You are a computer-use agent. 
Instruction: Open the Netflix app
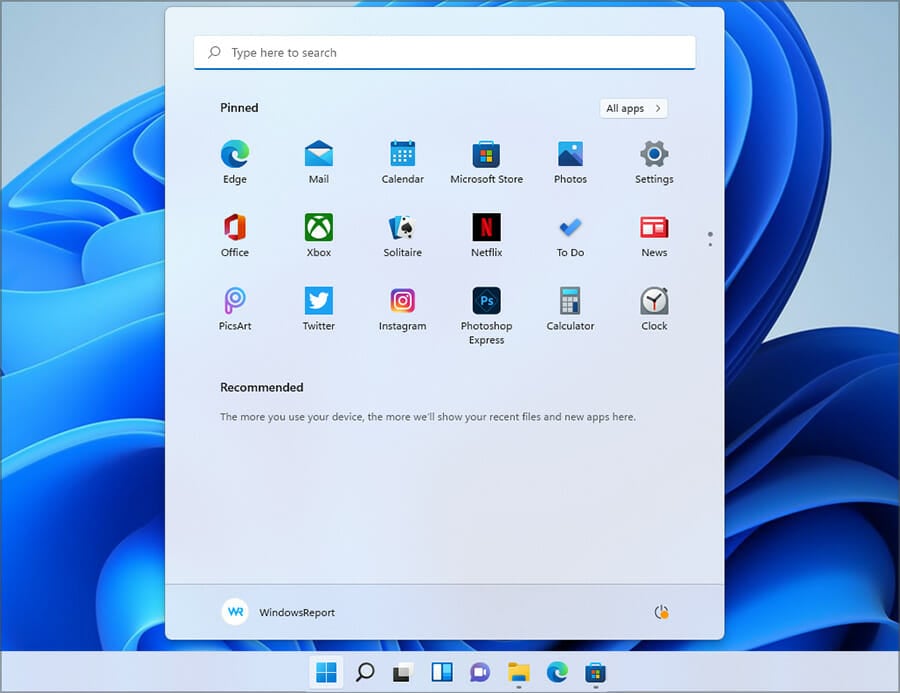point(486,235)
